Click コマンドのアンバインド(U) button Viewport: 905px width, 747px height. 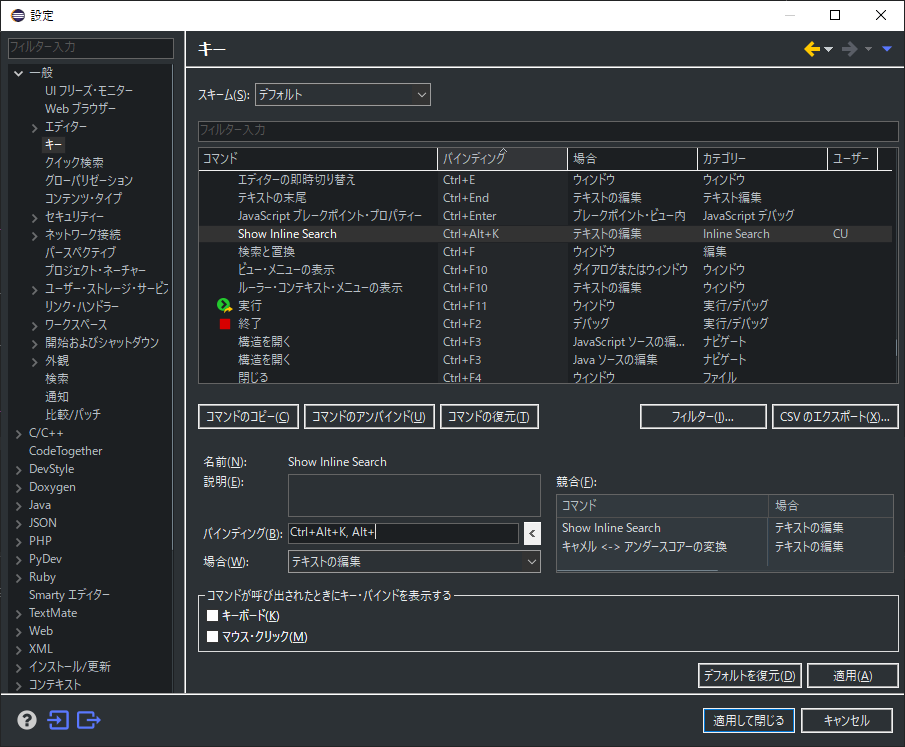point(369,417)
